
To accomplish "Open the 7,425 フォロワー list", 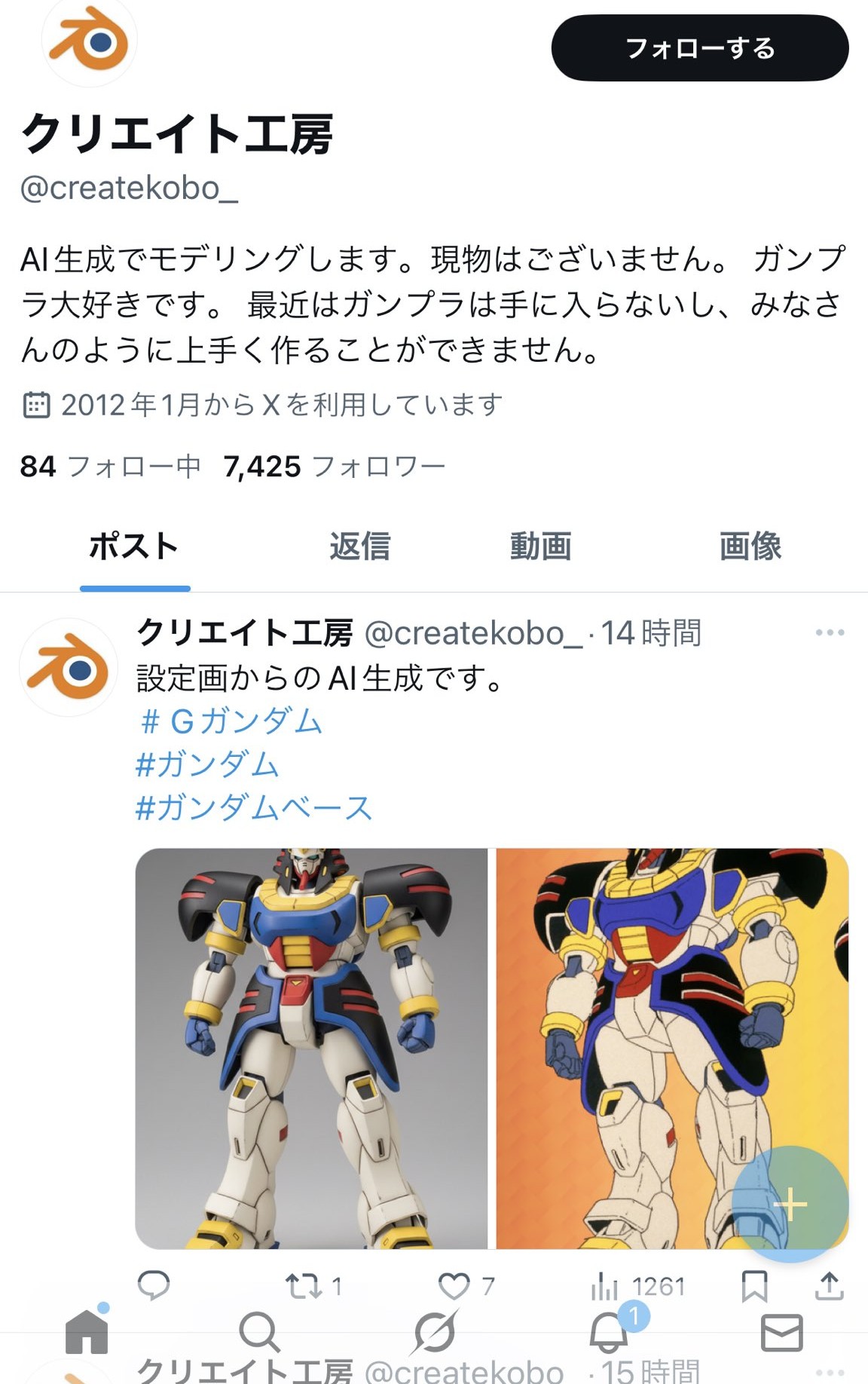I will tap(335, 467).
